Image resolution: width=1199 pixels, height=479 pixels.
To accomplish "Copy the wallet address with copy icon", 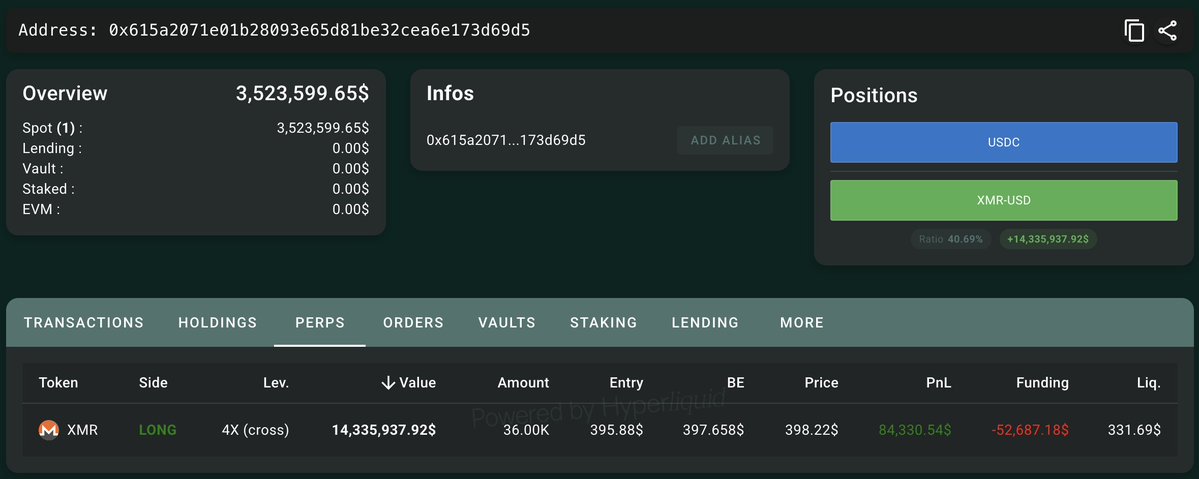I will (1134, 31).
